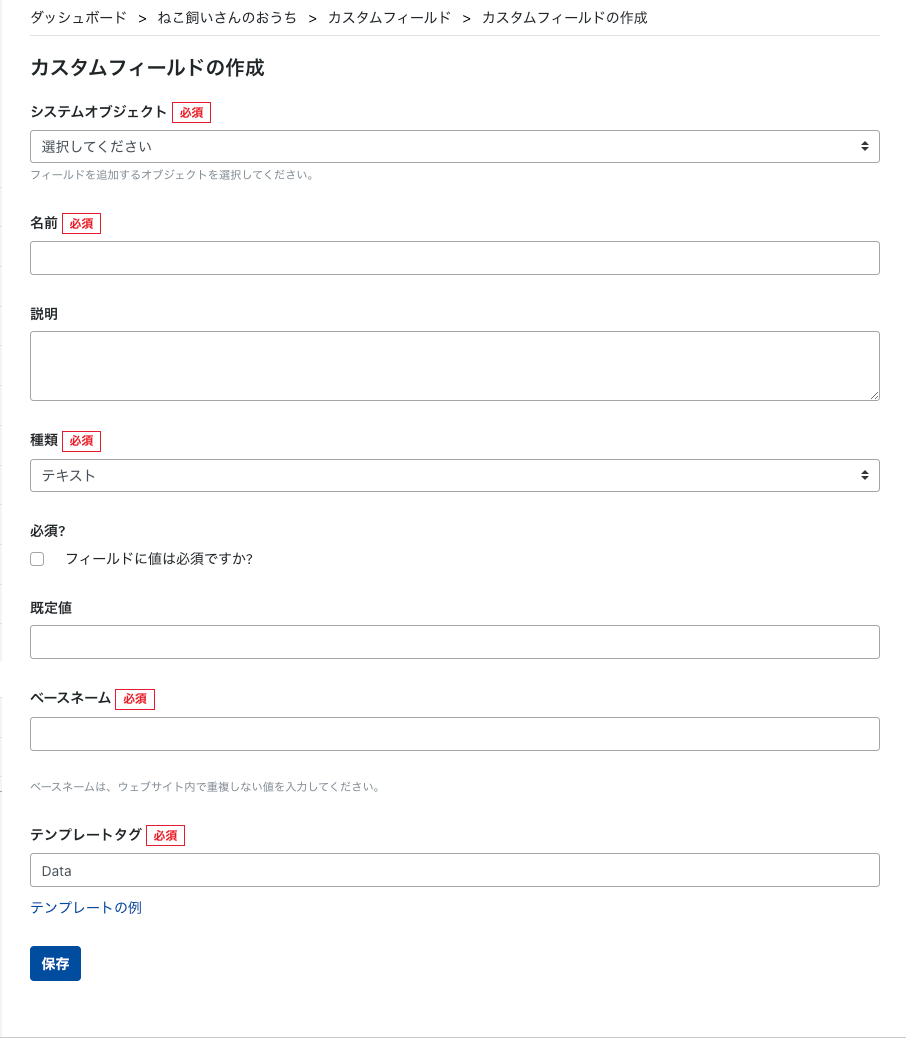This screenshot has height=1041, width=906.
Task: Focus the 名前 text input box
Action: pyautogui.click(x=454, y=258)
